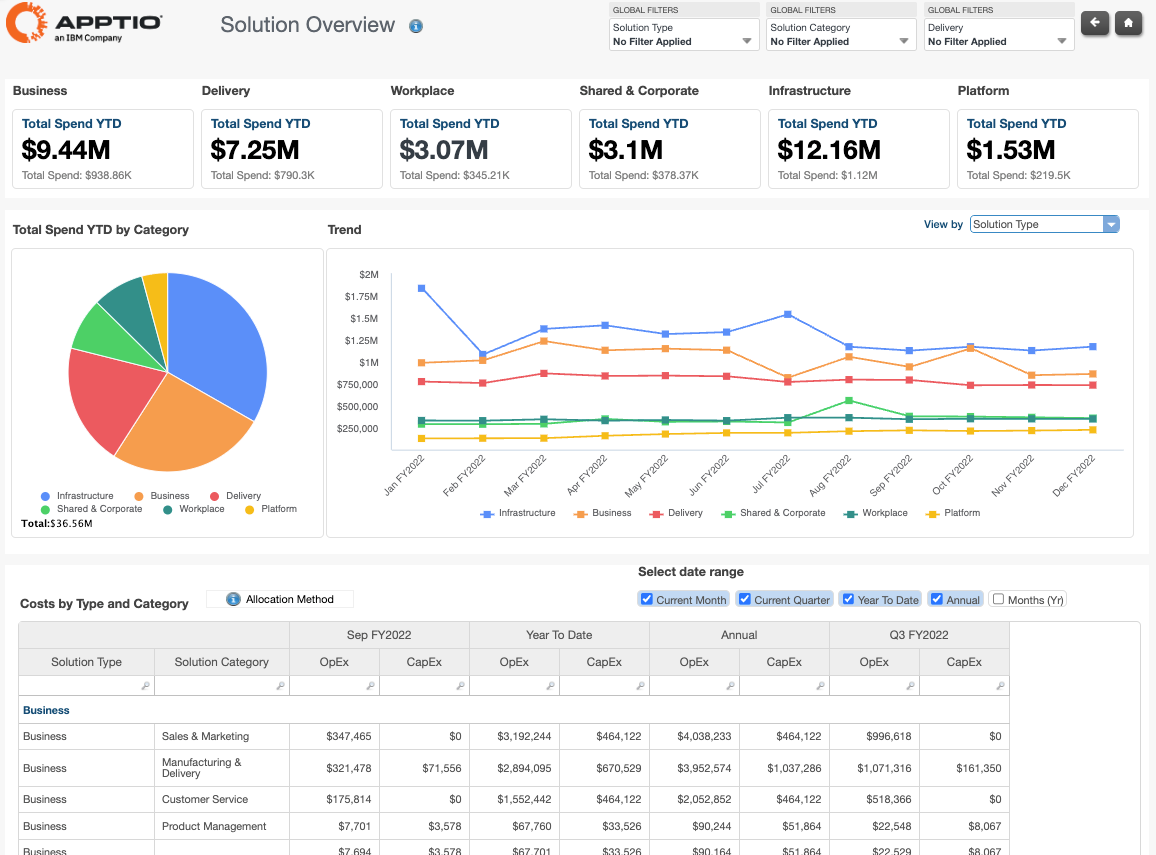Viewport: 1156px width, 855px height.
Task: Click the search magnifier in Solution Category column
Action: coord(281,685)
